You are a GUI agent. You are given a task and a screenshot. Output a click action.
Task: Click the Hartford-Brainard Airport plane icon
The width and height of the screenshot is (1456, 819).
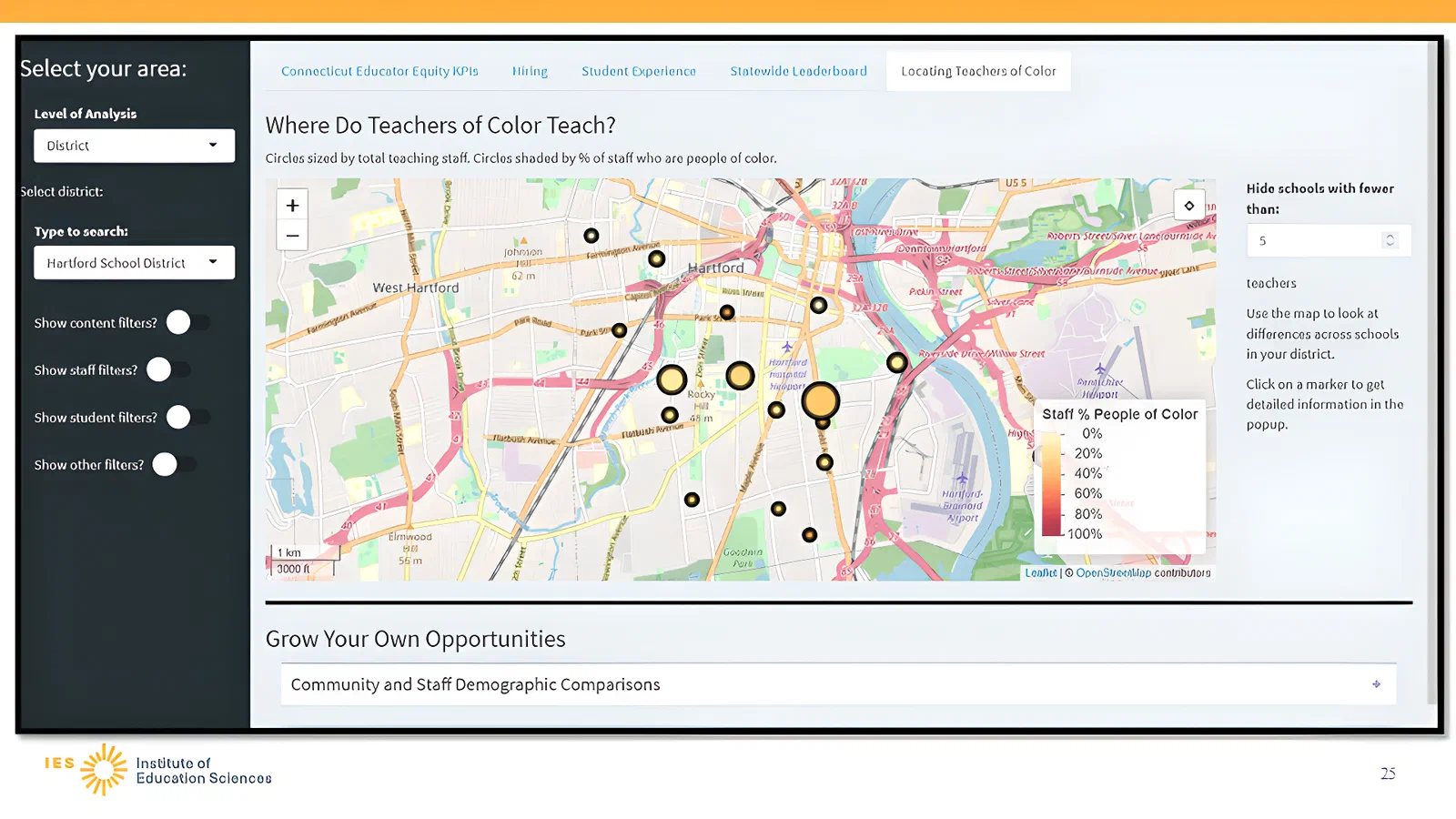coord(961,478)
